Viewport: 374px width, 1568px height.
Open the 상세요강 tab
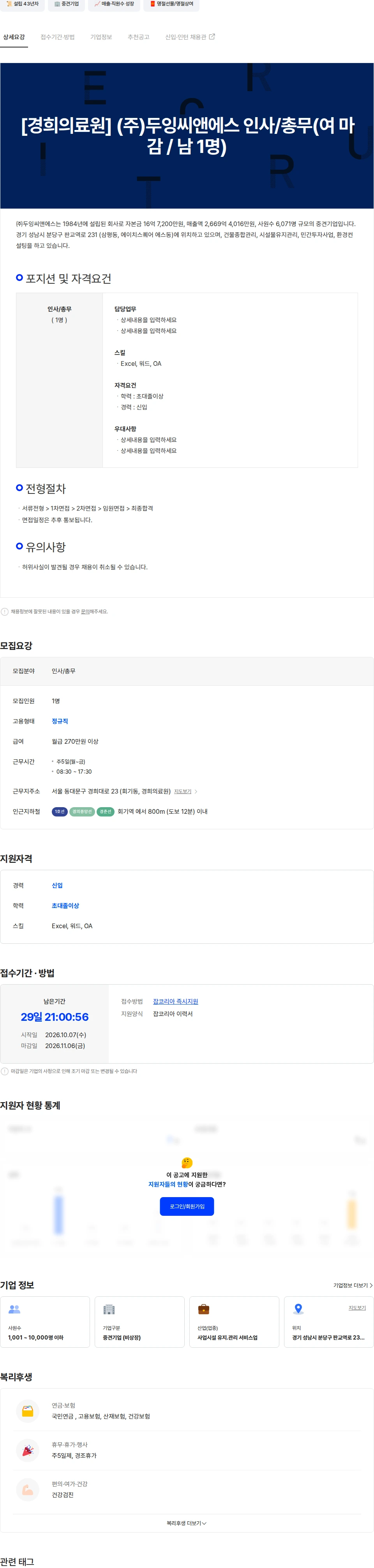pyautogui.click(x=14, y=37)
